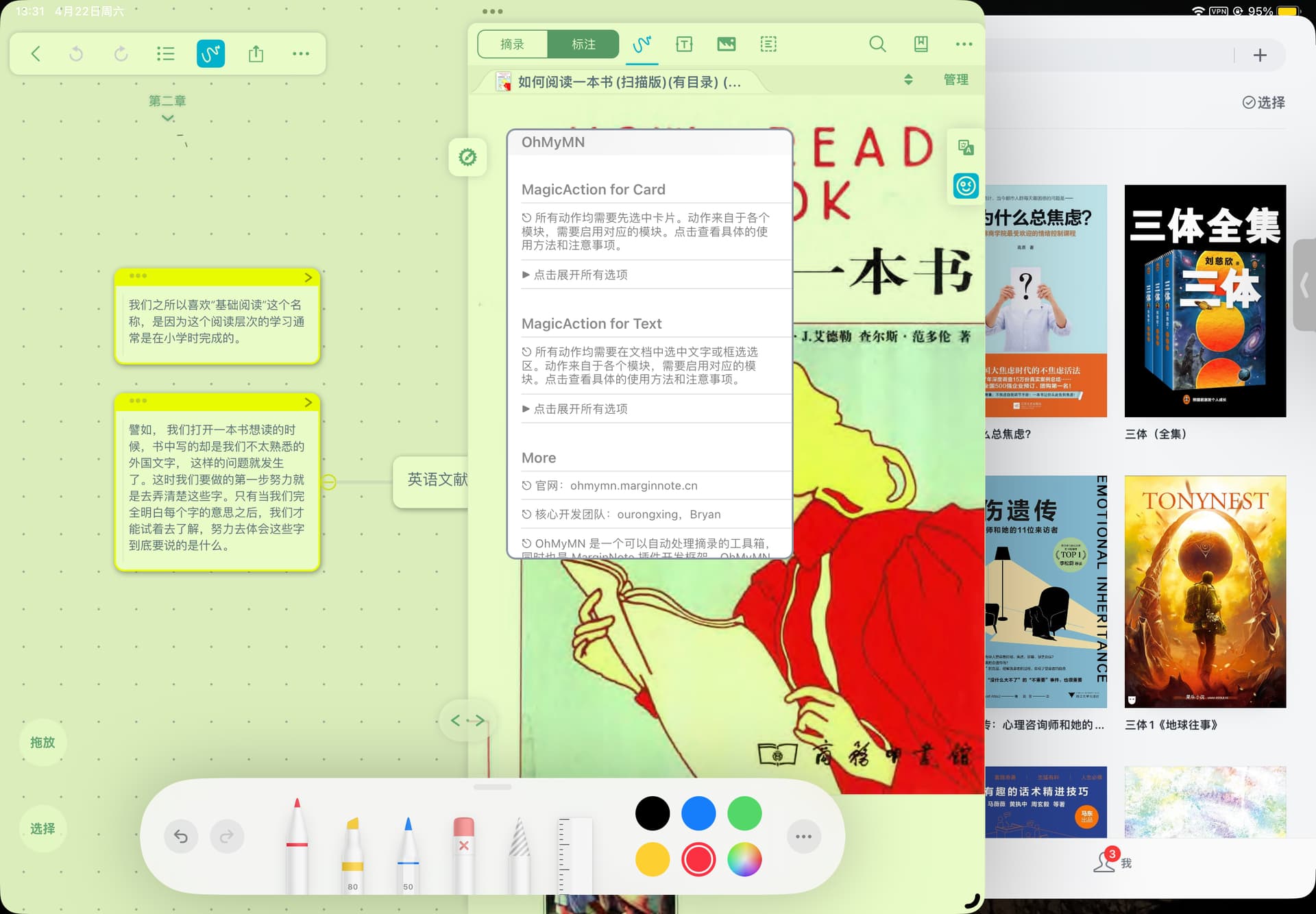Choose the image area excerpt tool
The height and width of the screenshot is (914, 1316).
click(727, 45)
